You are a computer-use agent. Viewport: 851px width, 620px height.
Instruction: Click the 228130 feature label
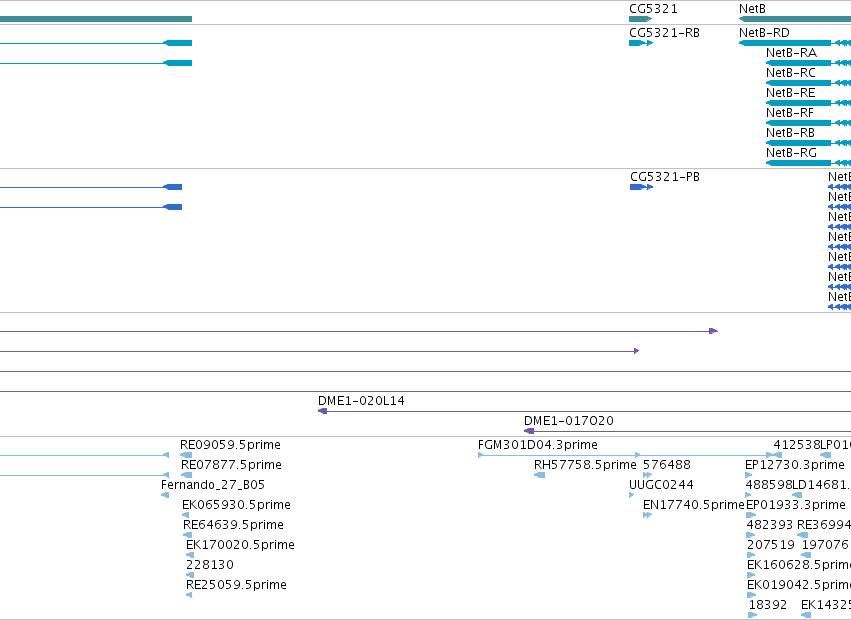pyautogui.click(x=210, y=565)
